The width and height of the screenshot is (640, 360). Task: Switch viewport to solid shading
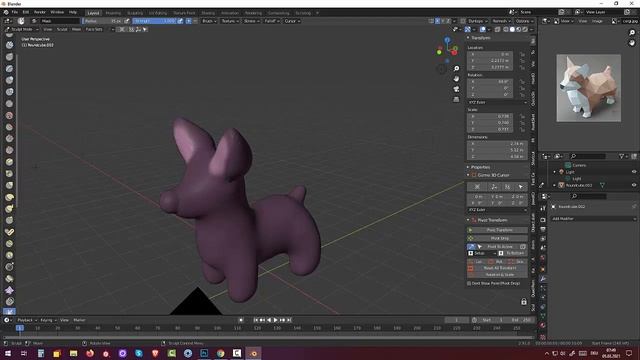click(512, 29)
